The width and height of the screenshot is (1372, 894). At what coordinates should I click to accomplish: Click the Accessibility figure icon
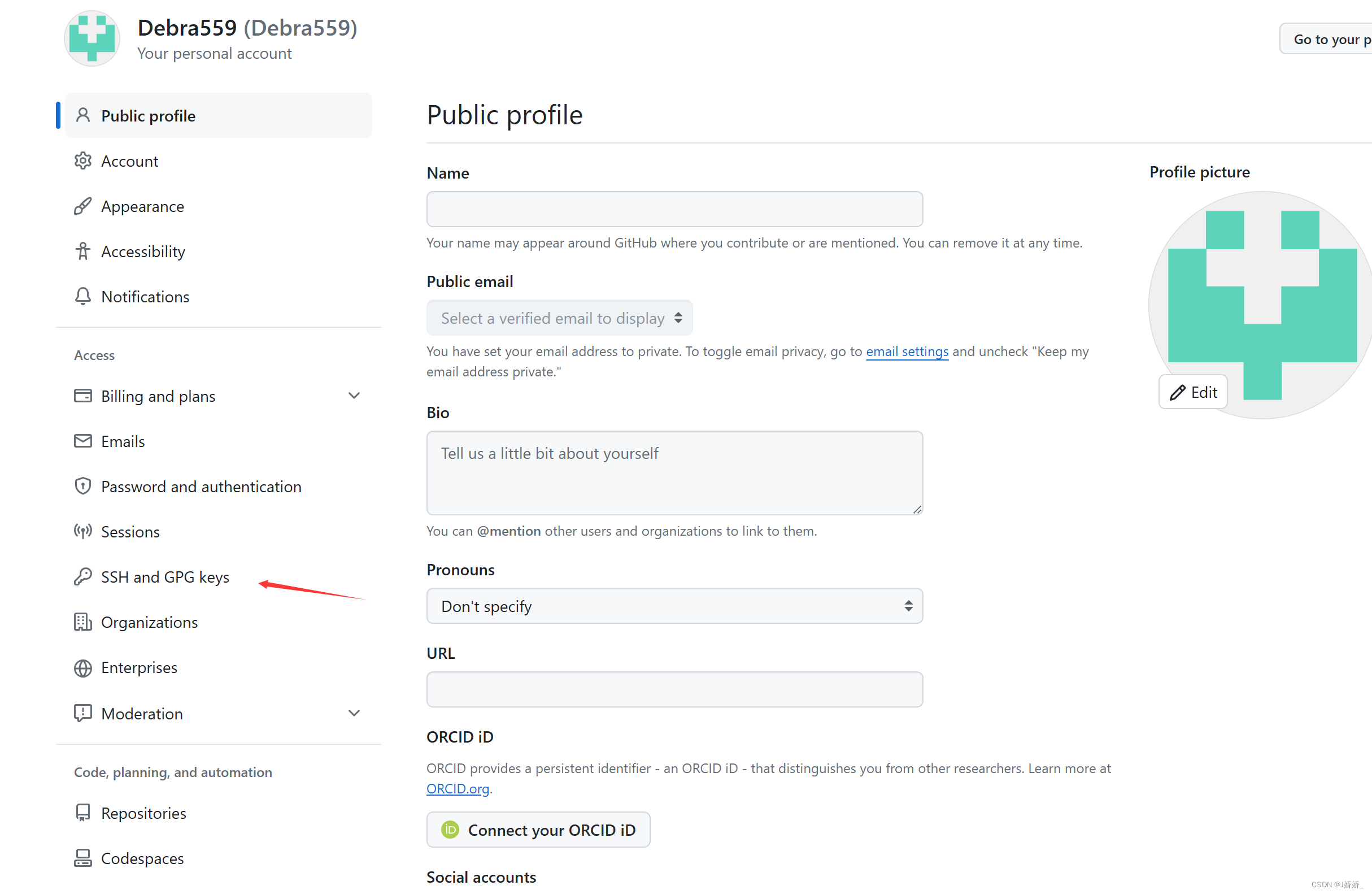pos(82,251)
